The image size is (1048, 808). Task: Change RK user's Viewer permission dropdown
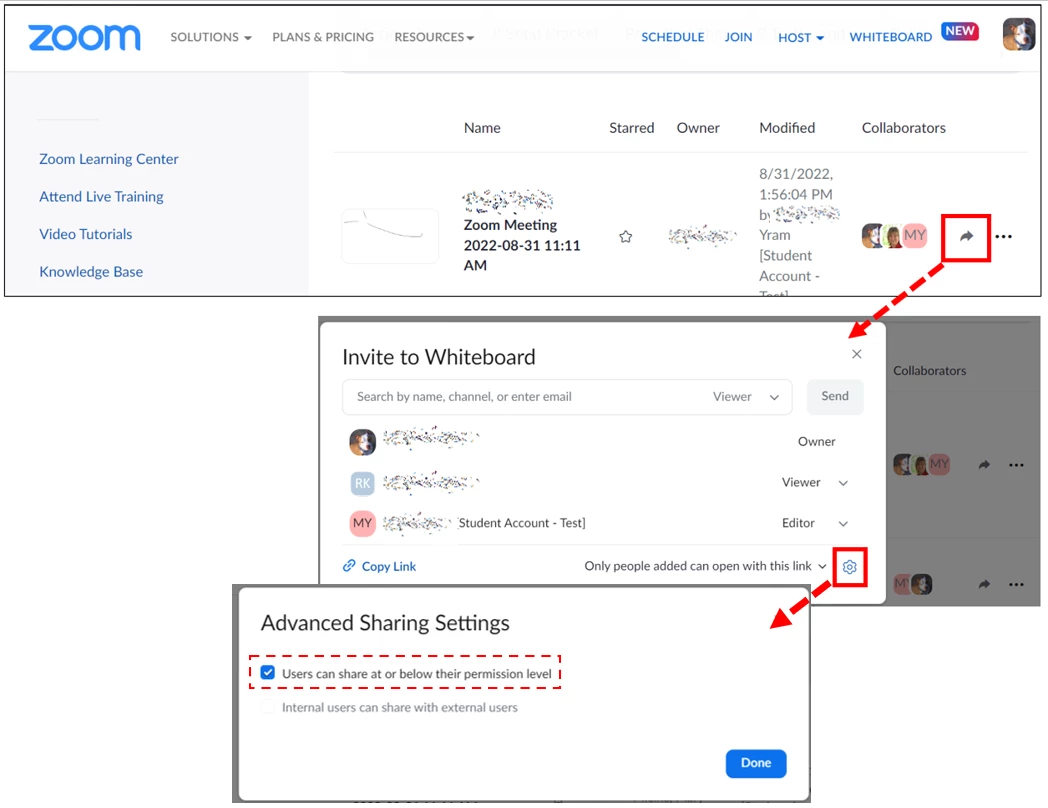[x=815, y=483]
